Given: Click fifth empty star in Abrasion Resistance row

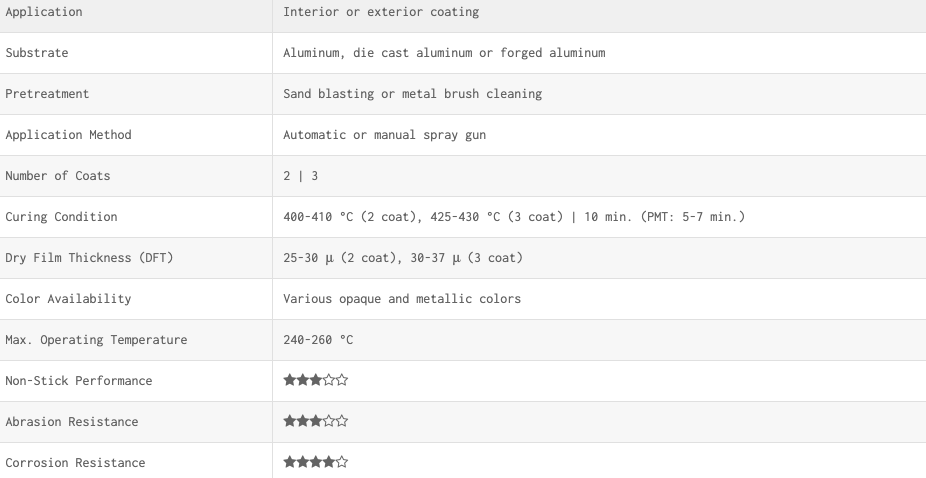Looking at the screenshot, I should 342,421.
